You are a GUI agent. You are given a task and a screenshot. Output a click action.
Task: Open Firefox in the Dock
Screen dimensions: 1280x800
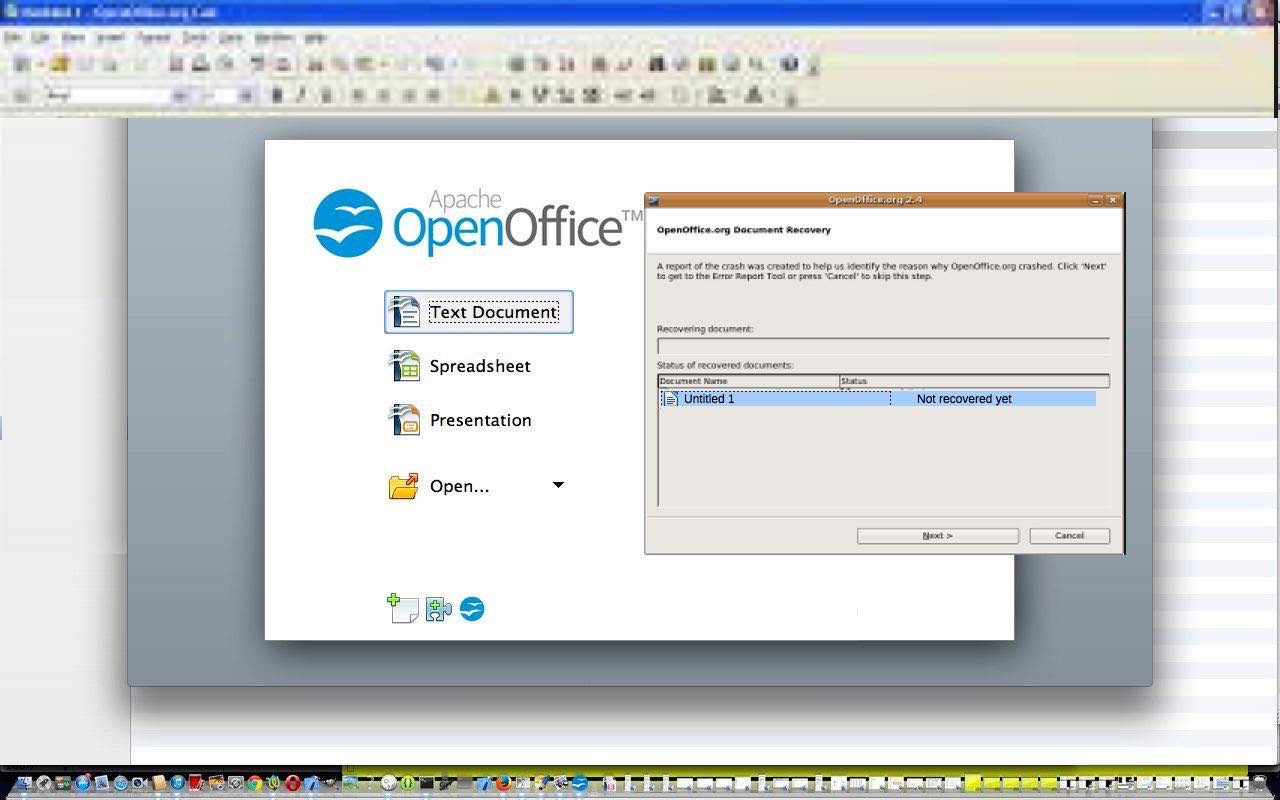[x=503, y=783]
